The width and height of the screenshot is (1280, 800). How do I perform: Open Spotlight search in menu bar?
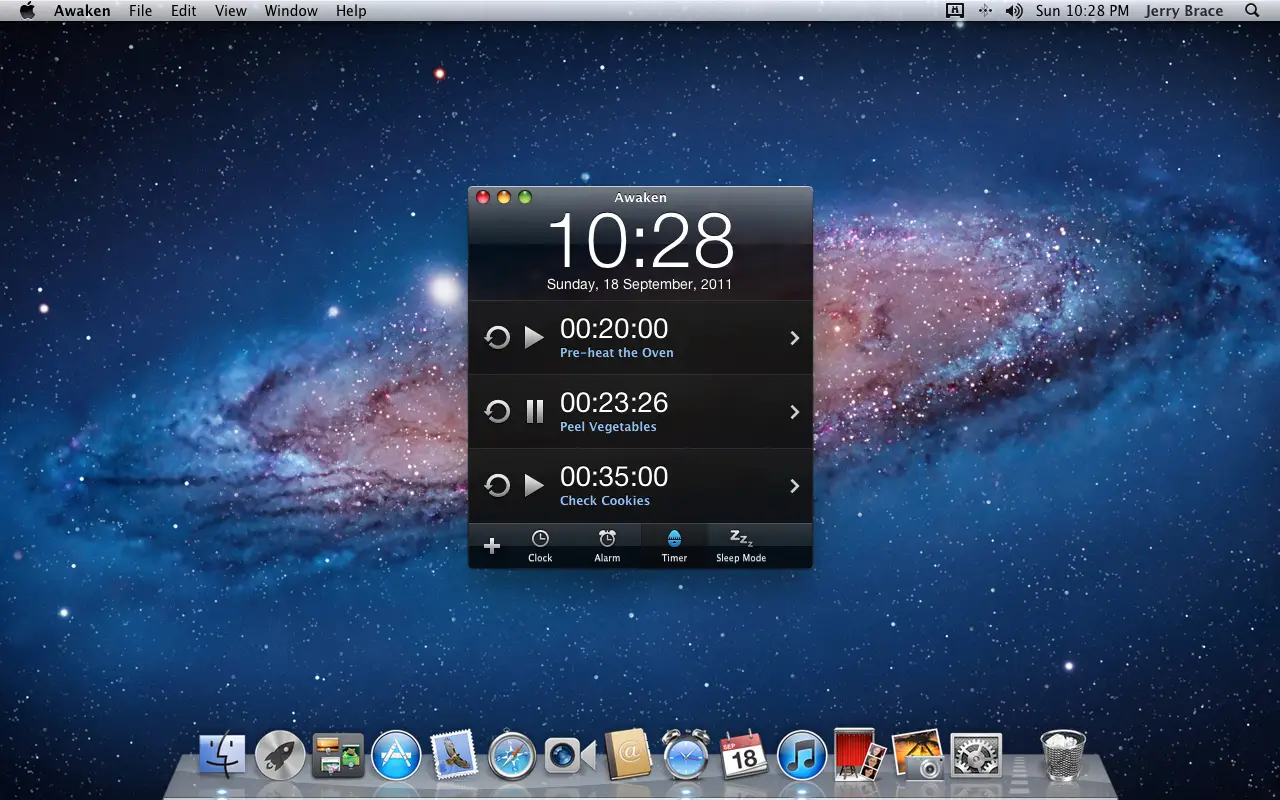(1252, 11)
